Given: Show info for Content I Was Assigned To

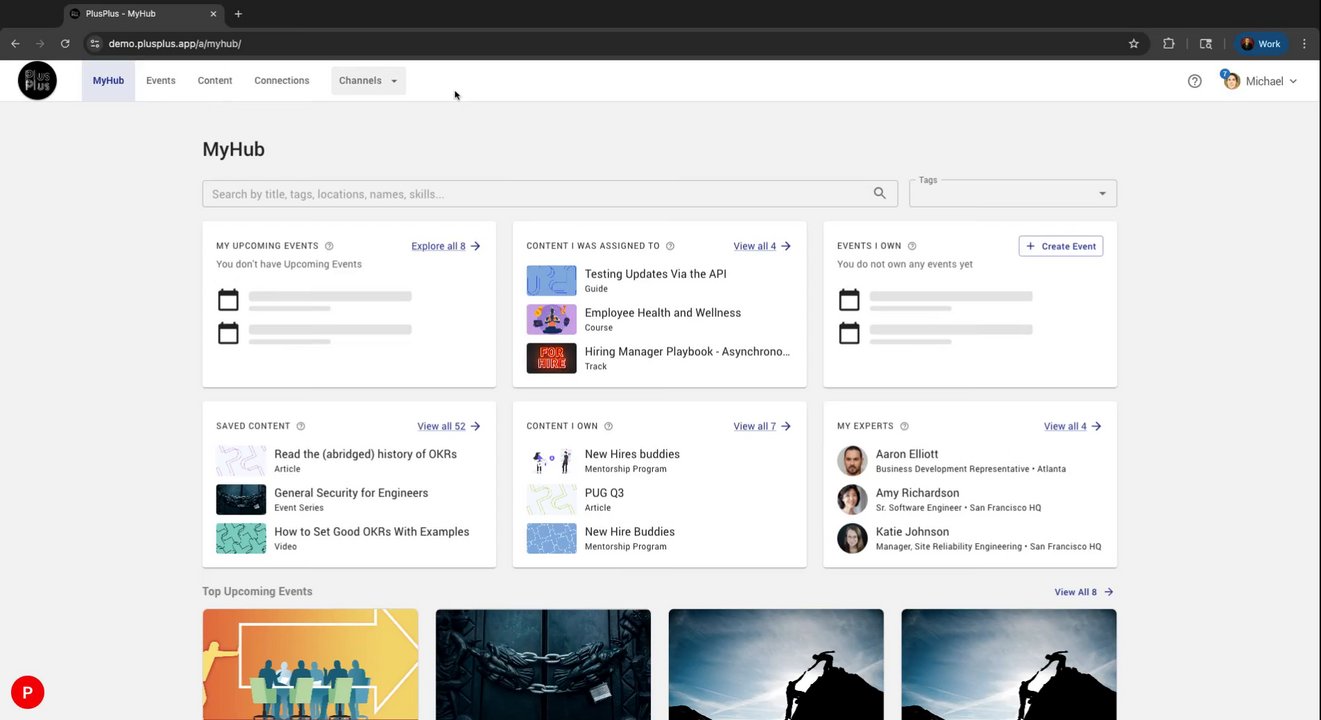Looking at the screenshot, I should point(670,246).
